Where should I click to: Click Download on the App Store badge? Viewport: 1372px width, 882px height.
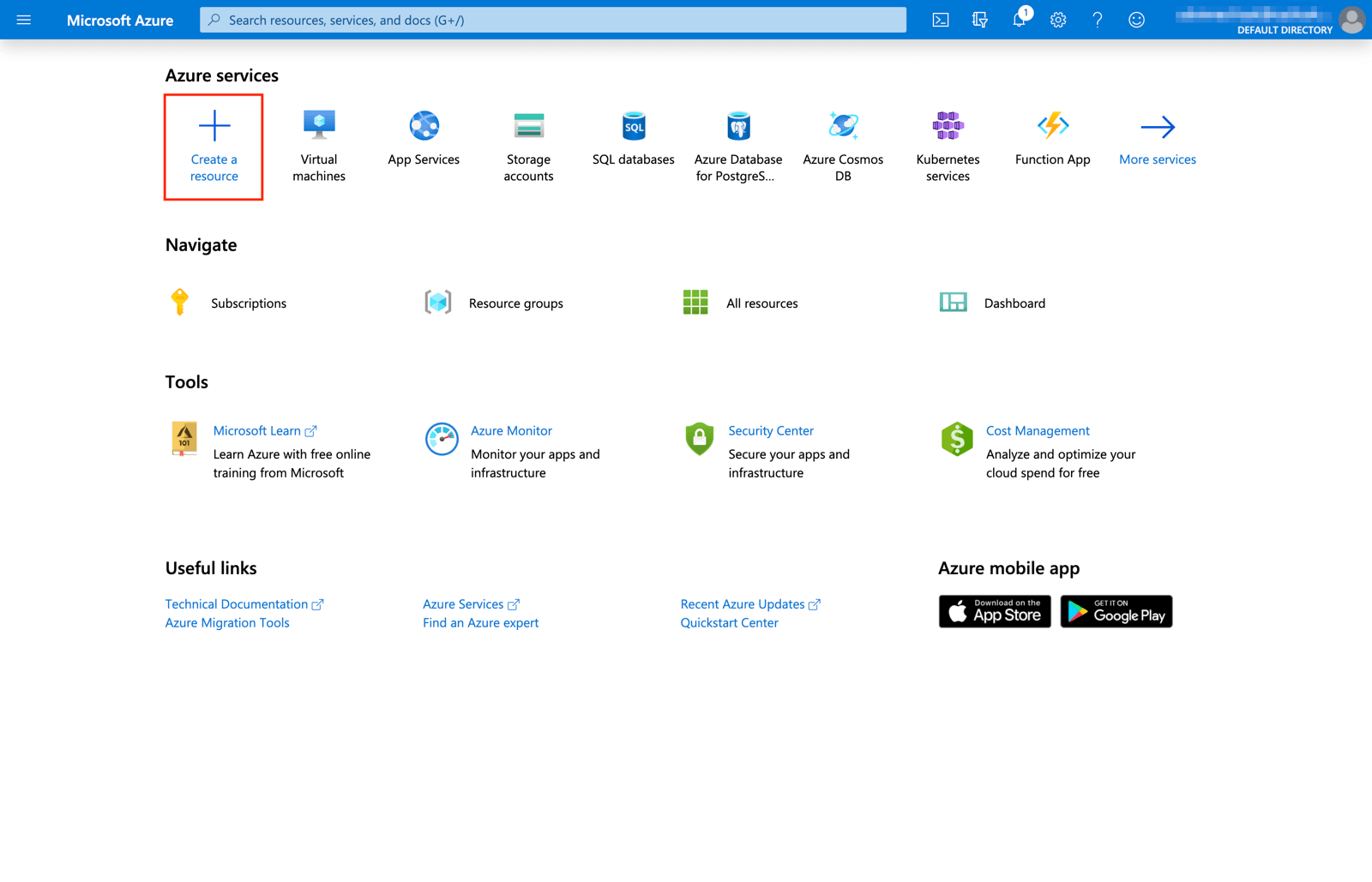995,611
